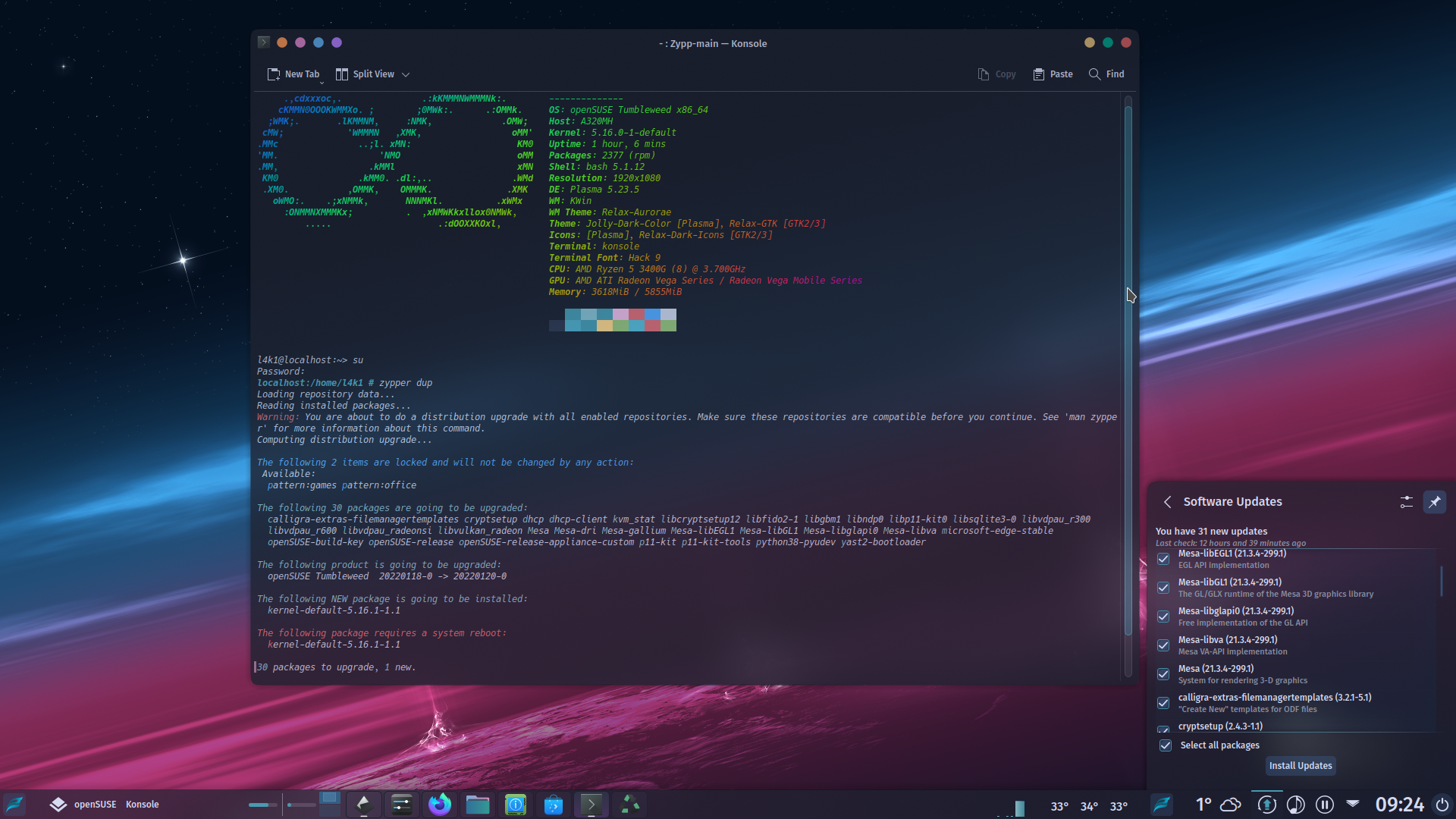Click the 34° temperature reading in tray

click(1089, 806)
